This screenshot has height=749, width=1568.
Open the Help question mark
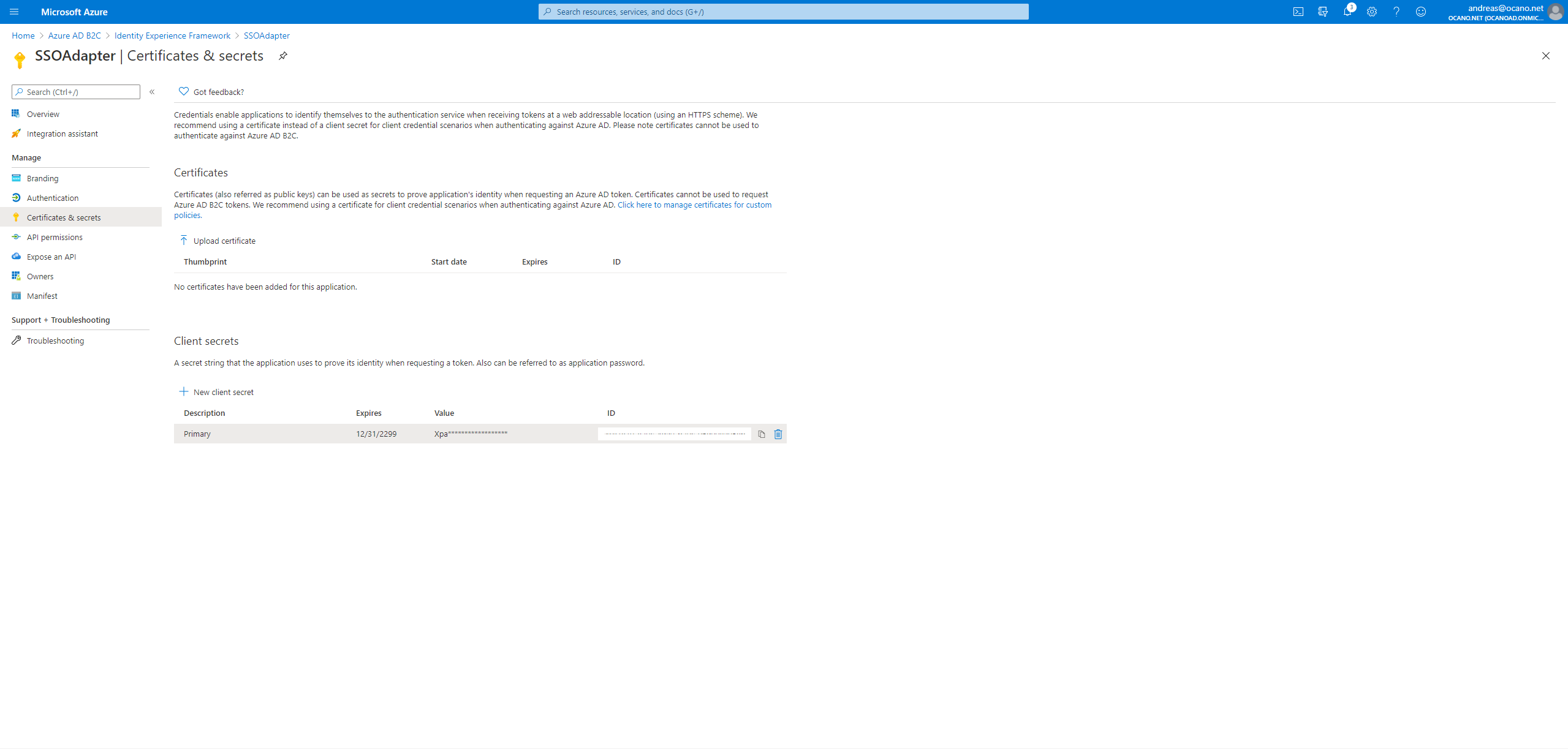tap(1396, 12)
